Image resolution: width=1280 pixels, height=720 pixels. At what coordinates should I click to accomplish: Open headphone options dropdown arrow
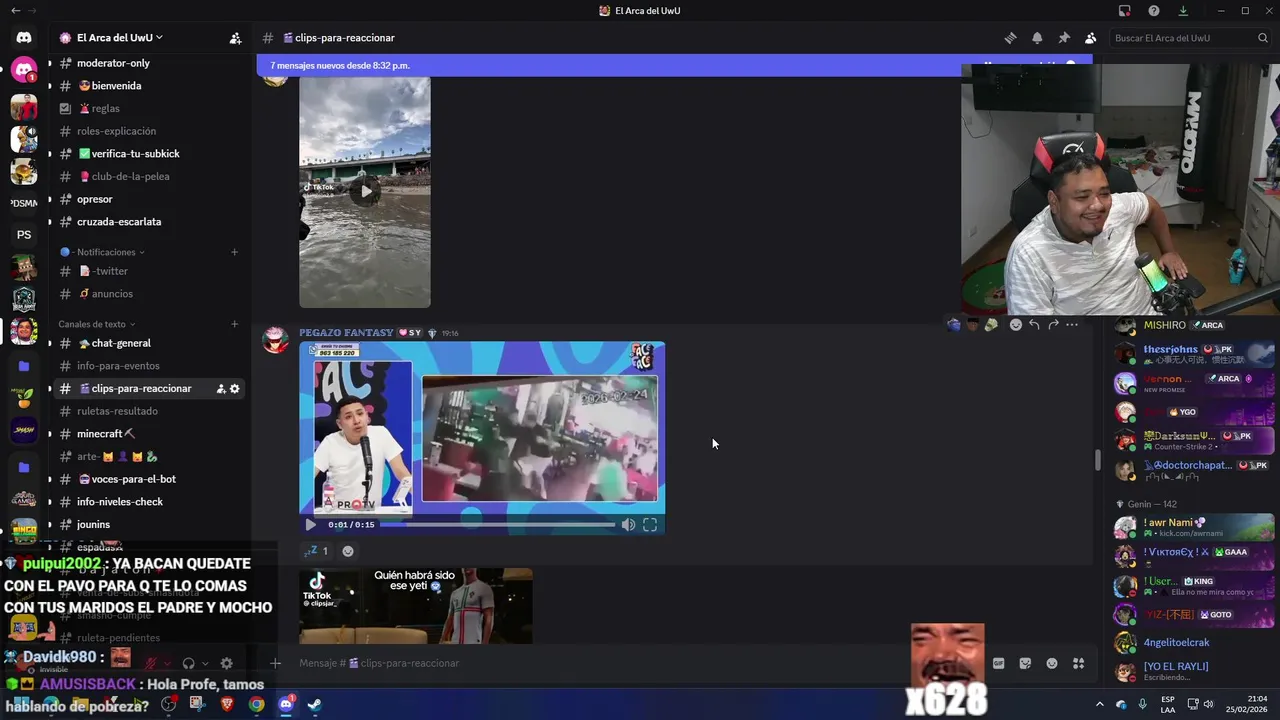point(205,663)
